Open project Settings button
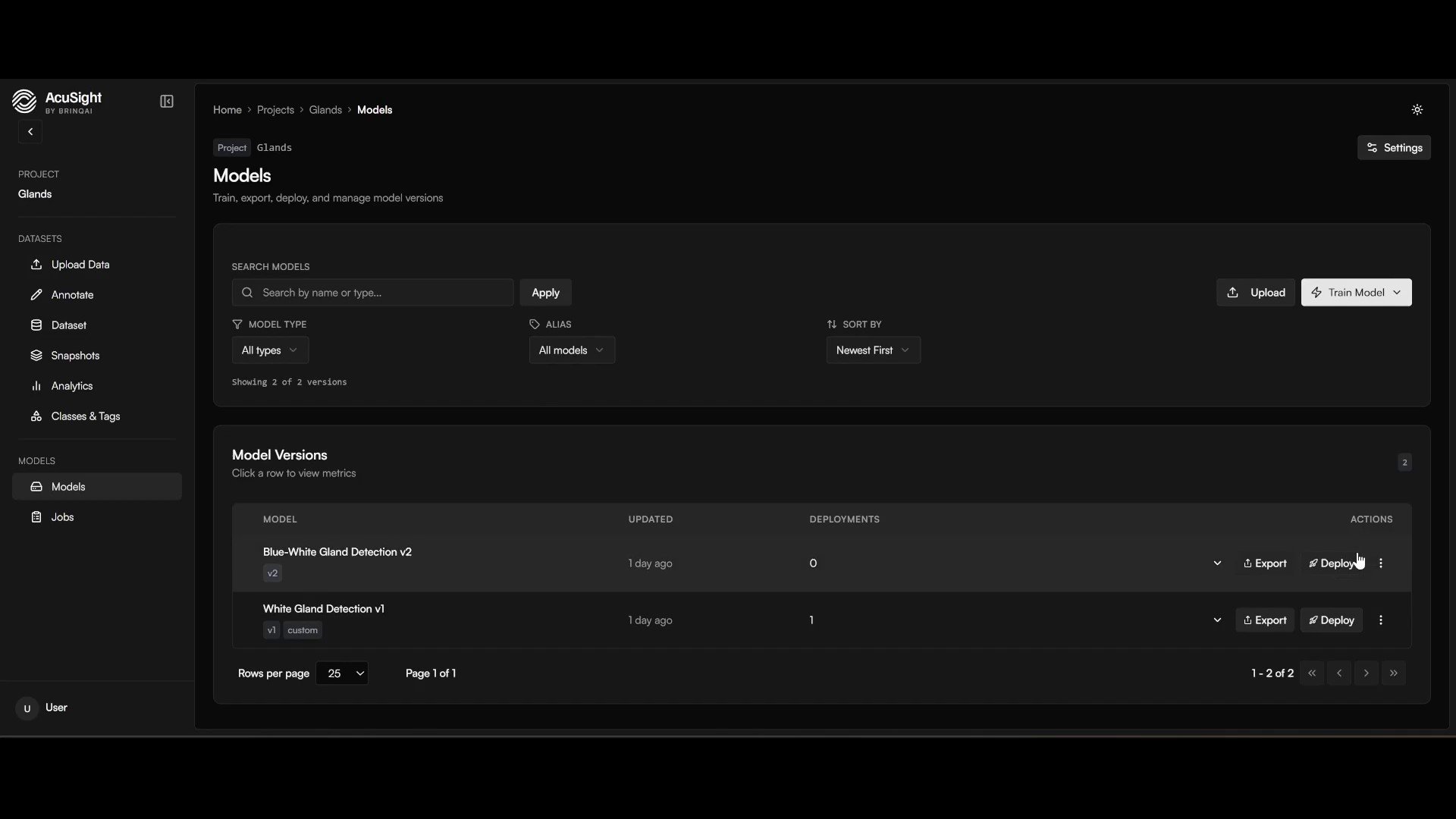 coord(1394,148)
